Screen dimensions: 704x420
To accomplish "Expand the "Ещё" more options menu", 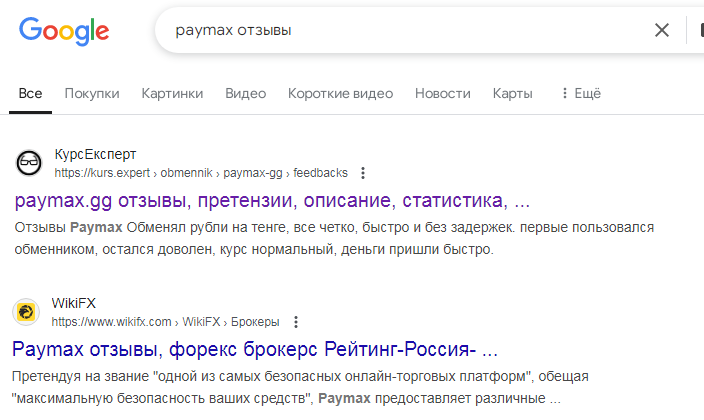I will point(581,93).
